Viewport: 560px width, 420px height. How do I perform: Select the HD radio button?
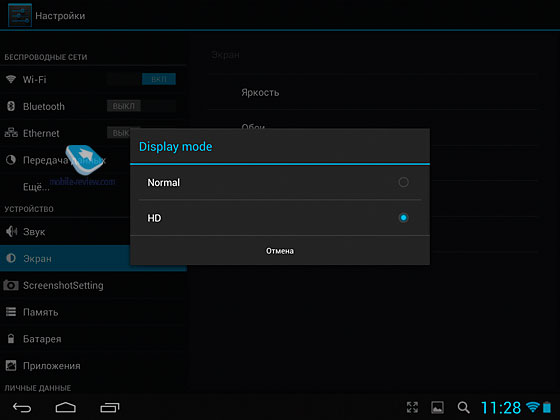pyautogui.click(x=403, y=218)
